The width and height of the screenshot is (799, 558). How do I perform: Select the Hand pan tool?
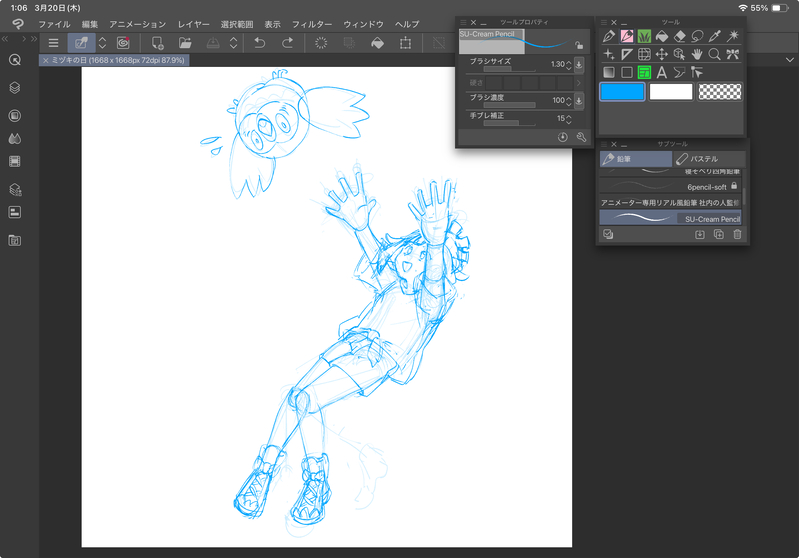[x=697, y=54]
